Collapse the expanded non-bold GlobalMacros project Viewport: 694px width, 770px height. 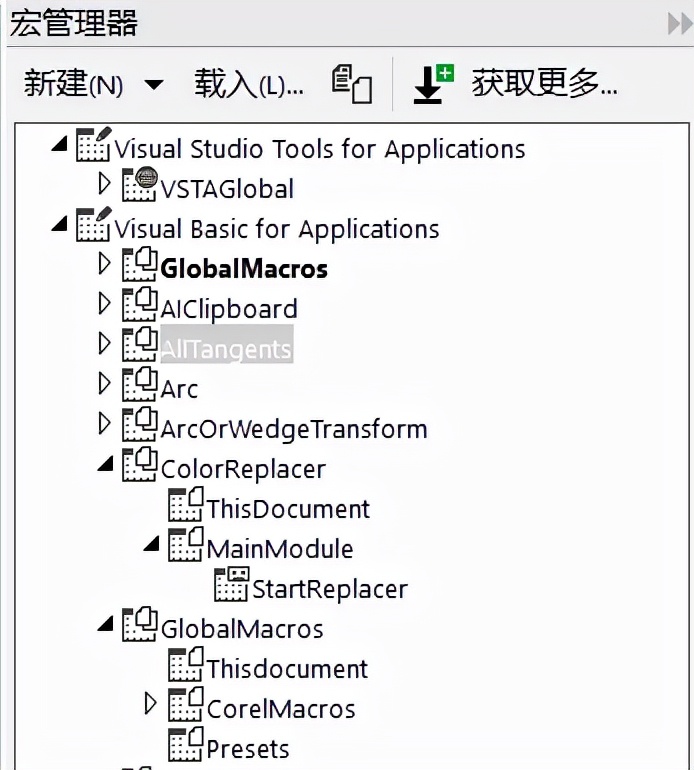(105, 624)
